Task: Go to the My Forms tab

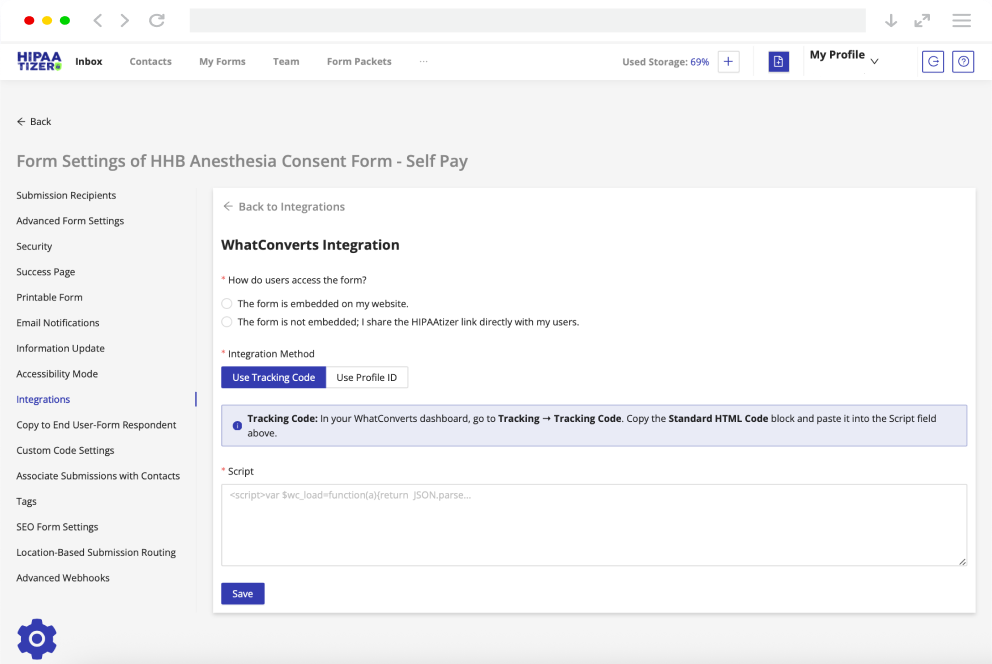Action: click(x=222, y=62)
